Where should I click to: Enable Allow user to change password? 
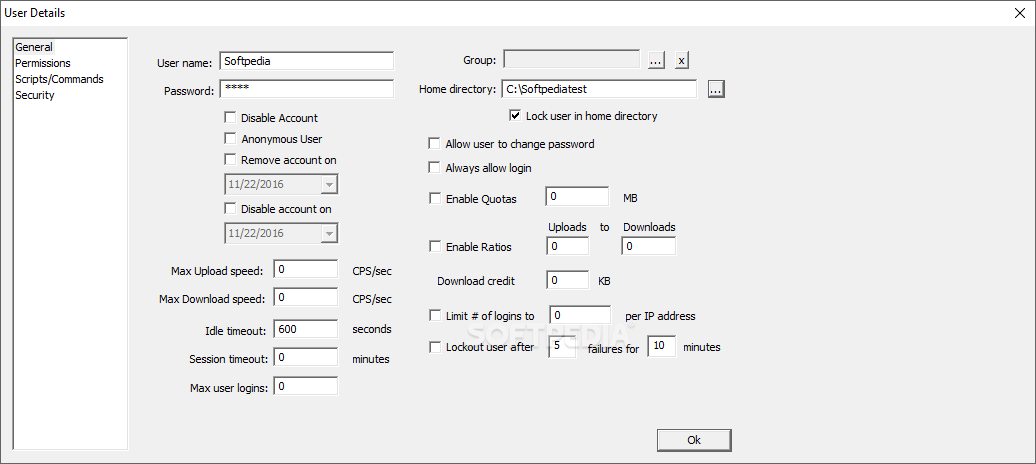pos(434,144)
